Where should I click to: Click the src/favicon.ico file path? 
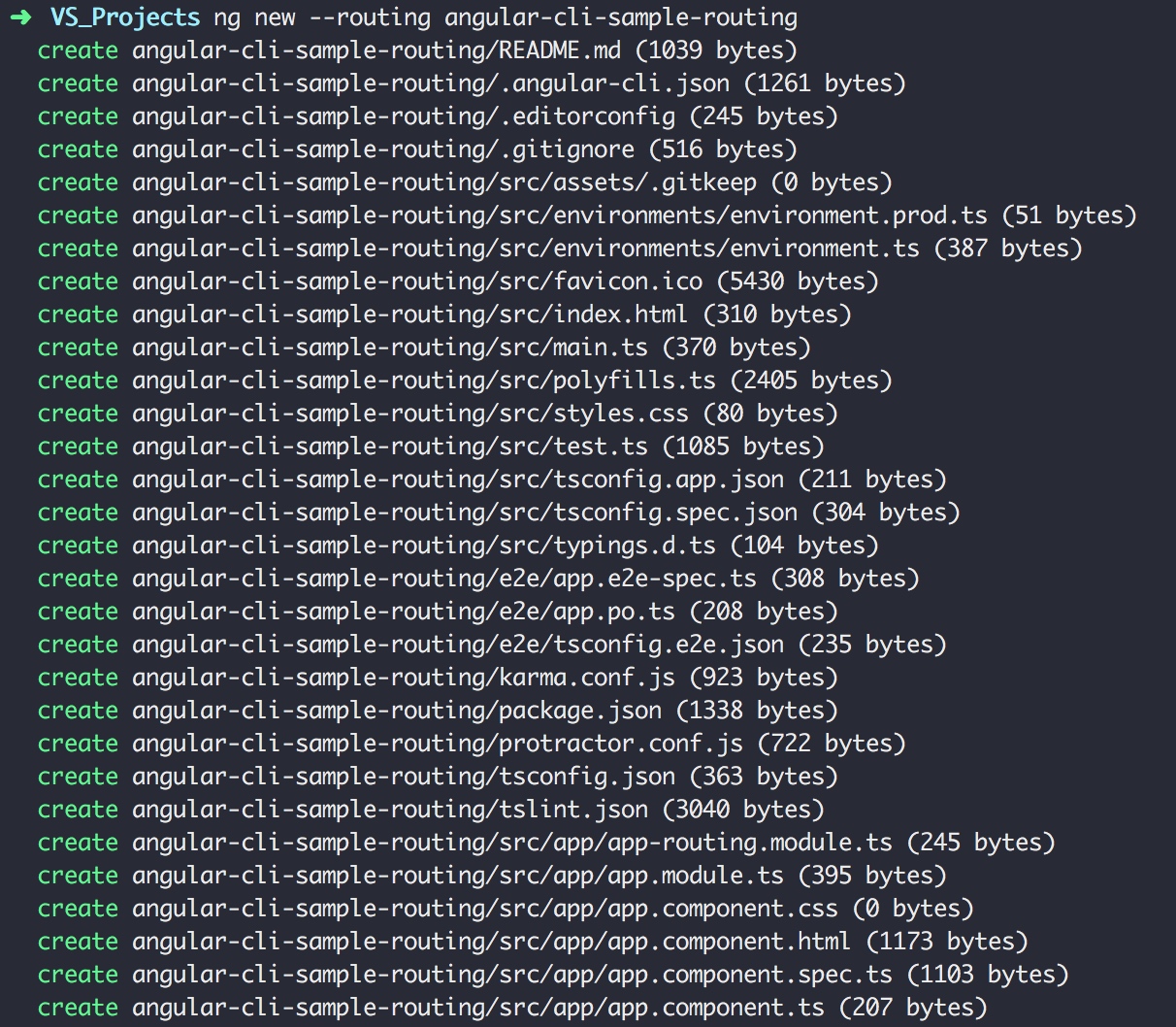(417, 282)
